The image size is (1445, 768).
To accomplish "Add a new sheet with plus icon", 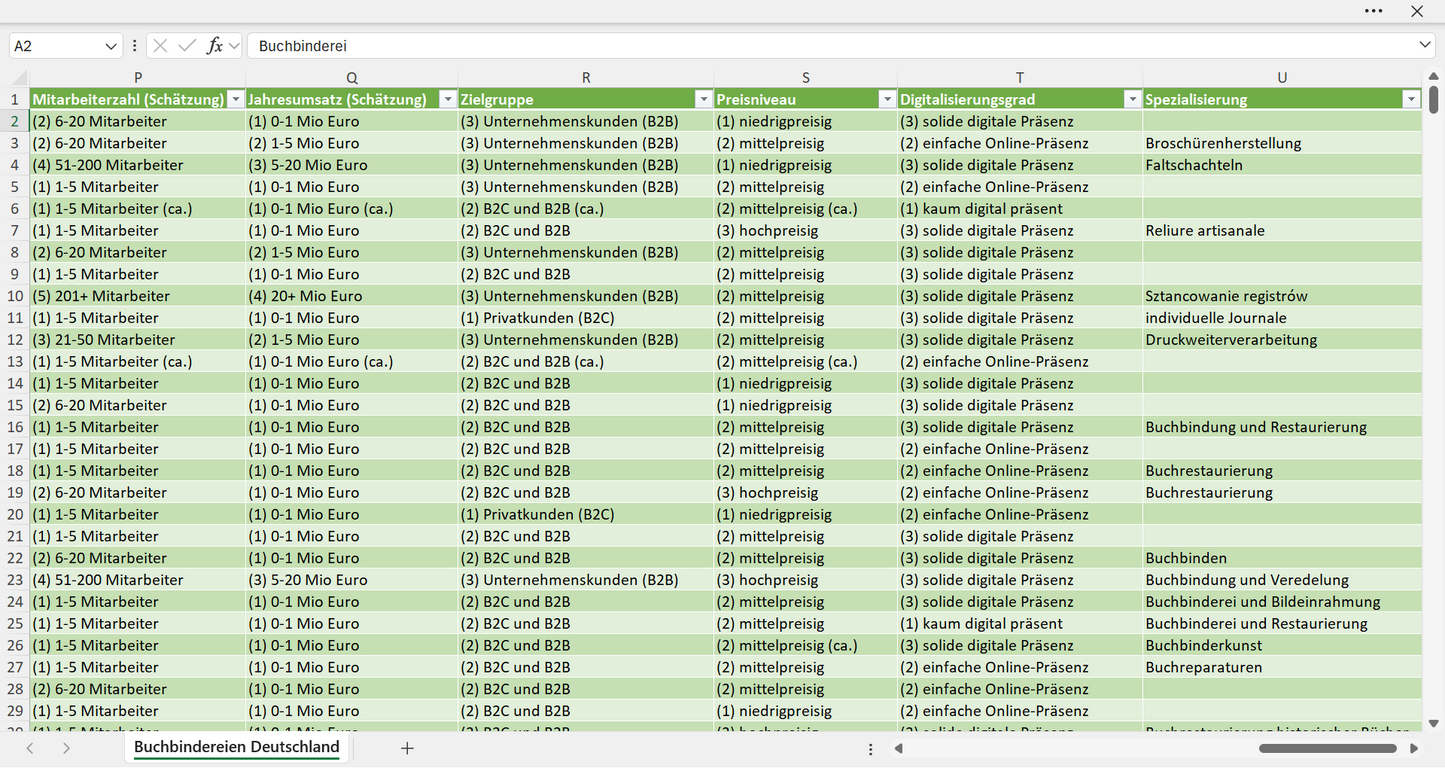I will (407, 748).
